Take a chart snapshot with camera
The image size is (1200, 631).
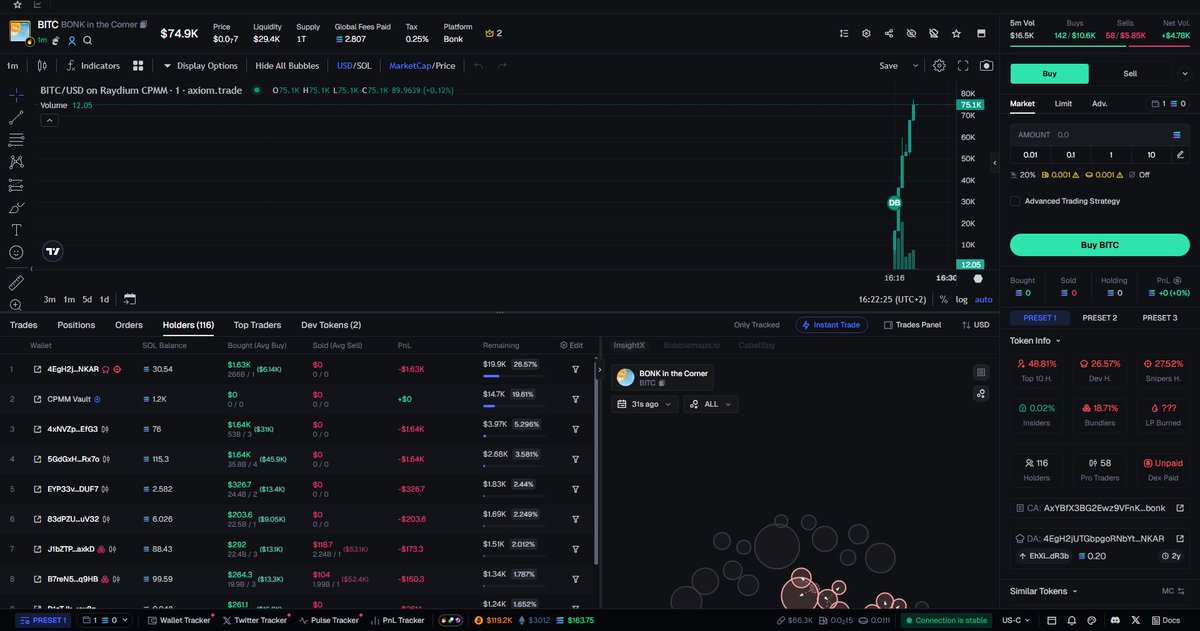pos(987,66)
